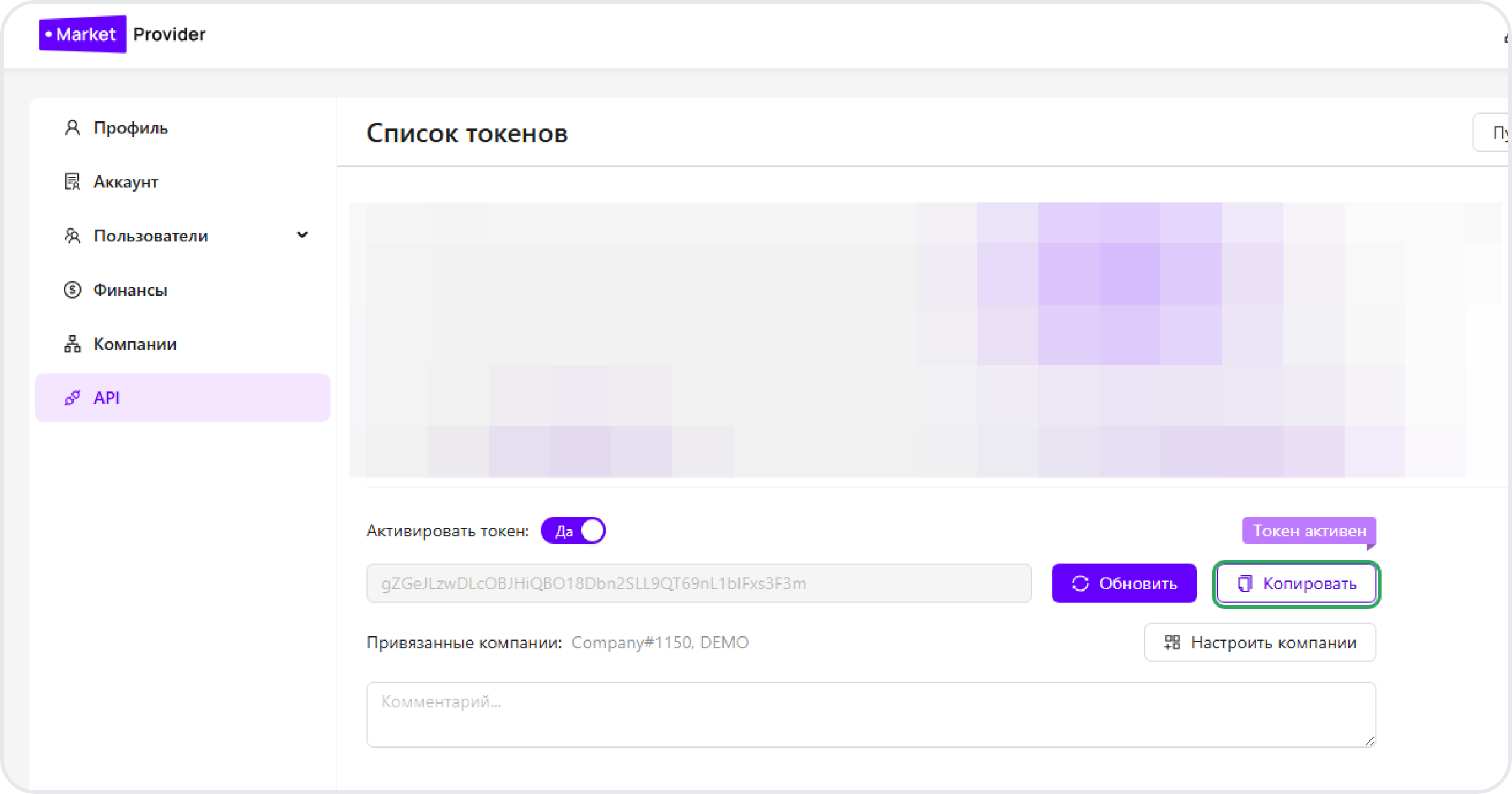Click the Profile person icon in sidebar
This screenshot has width=1512, height=794.
[x=72, y=128]
